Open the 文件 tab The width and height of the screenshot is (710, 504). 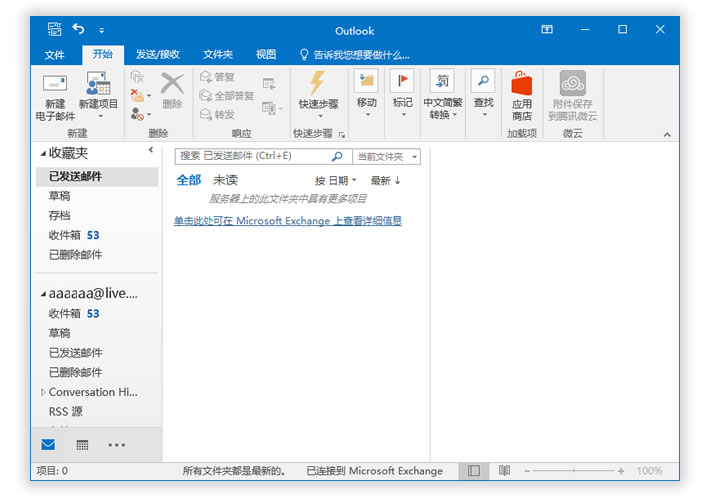(54, 55)
